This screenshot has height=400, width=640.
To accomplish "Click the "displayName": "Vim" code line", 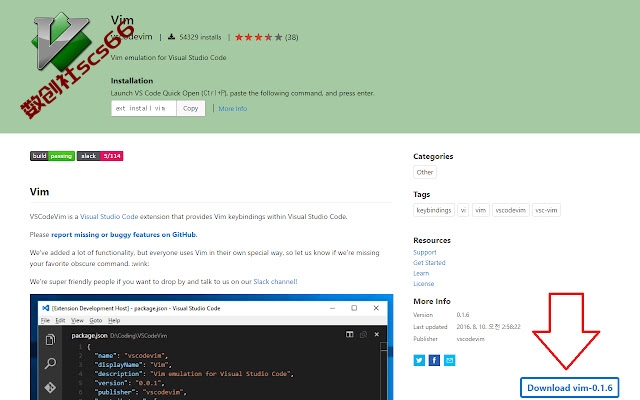I will pos(133,365).
